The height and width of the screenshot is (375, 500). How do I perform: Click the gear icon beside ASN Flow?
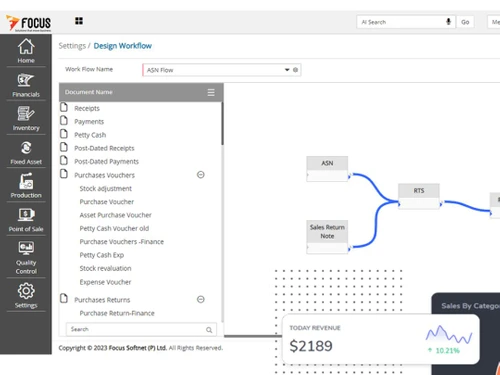click(295, 70)
